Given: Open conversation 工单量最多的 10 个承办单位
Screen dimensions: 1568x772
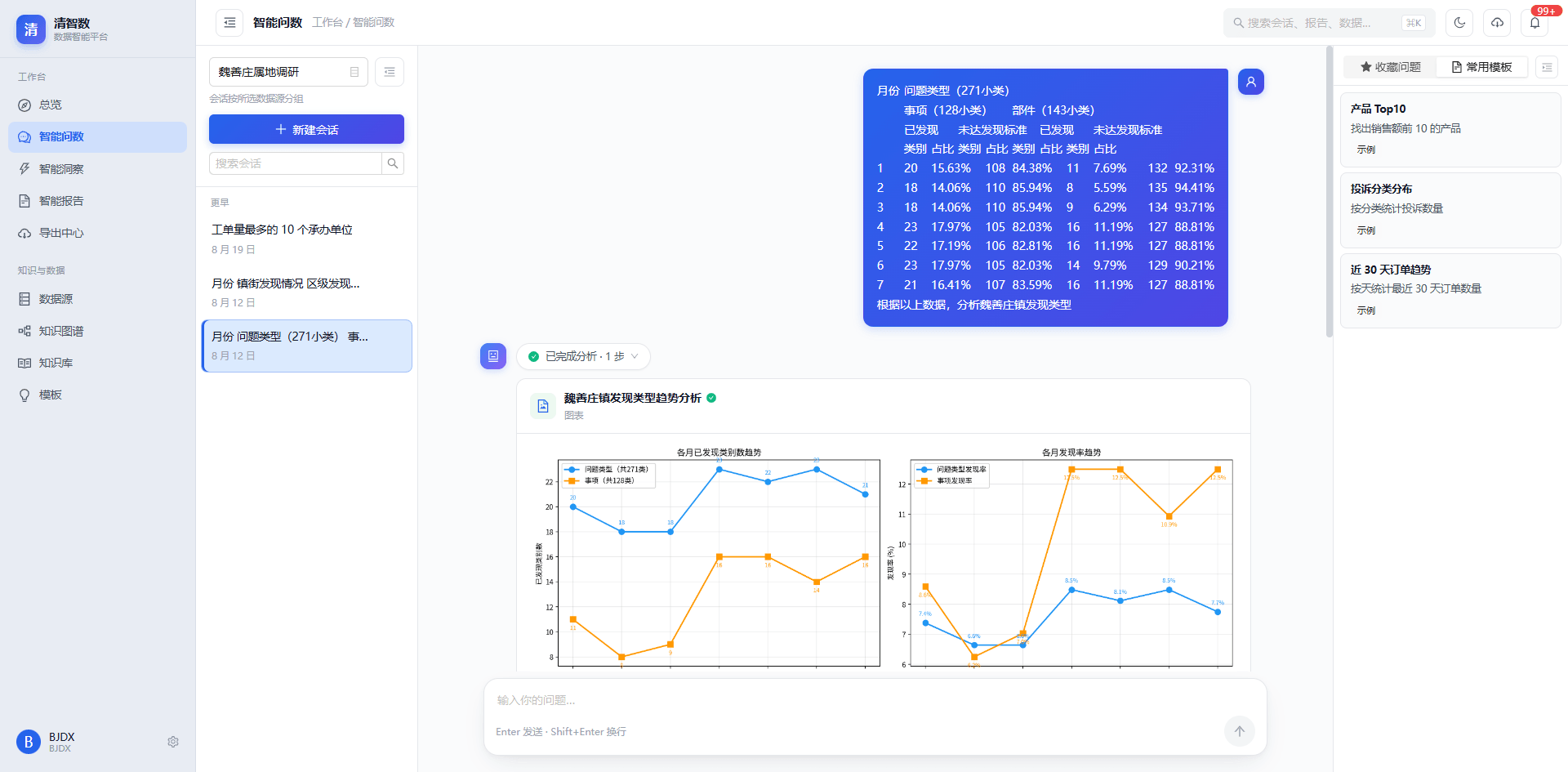Looking at the screenshot, I should click(306, 239).
